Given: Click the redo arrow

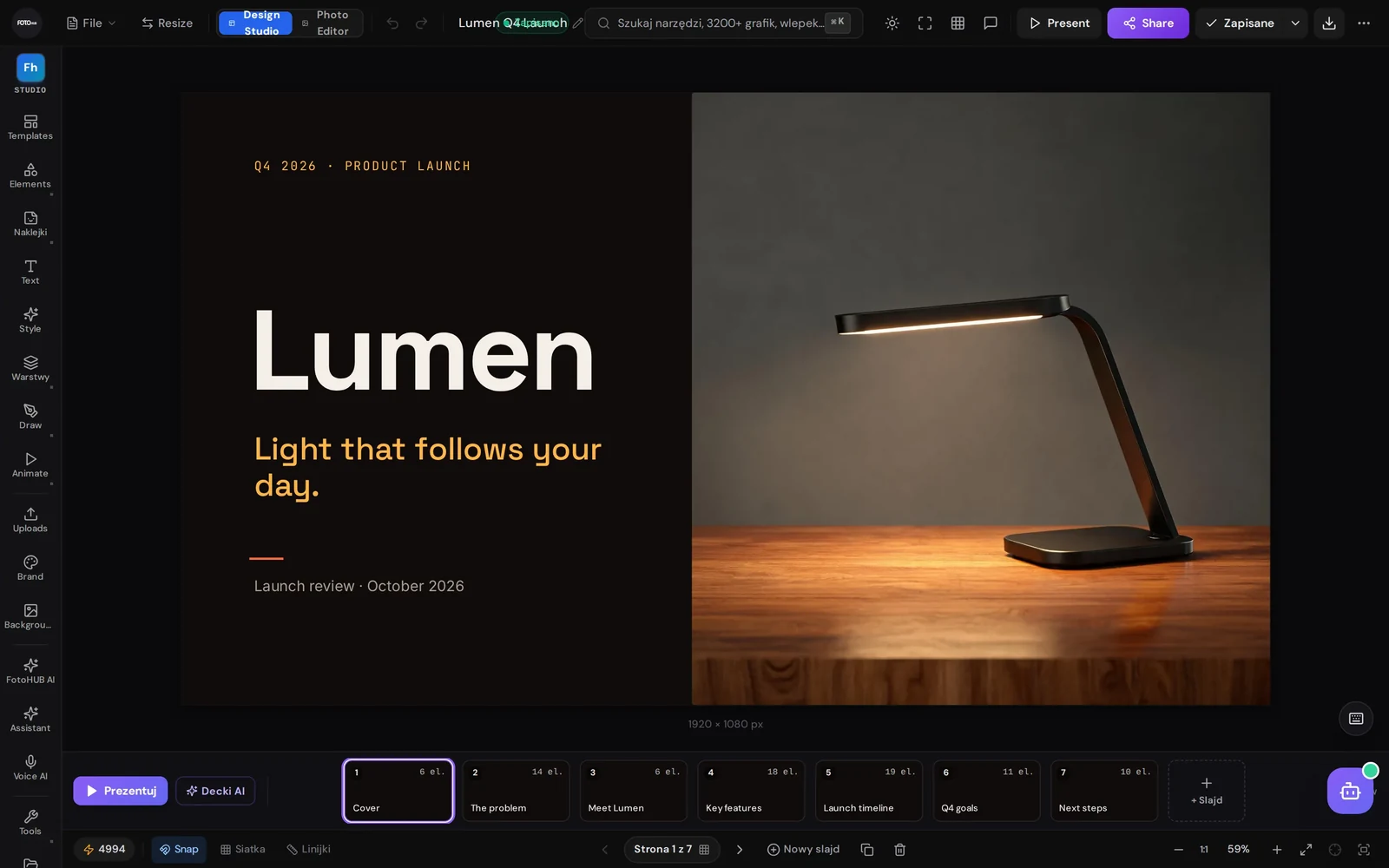Looking at the screenshot, I should pyautogui.click(x=422, y=23).
